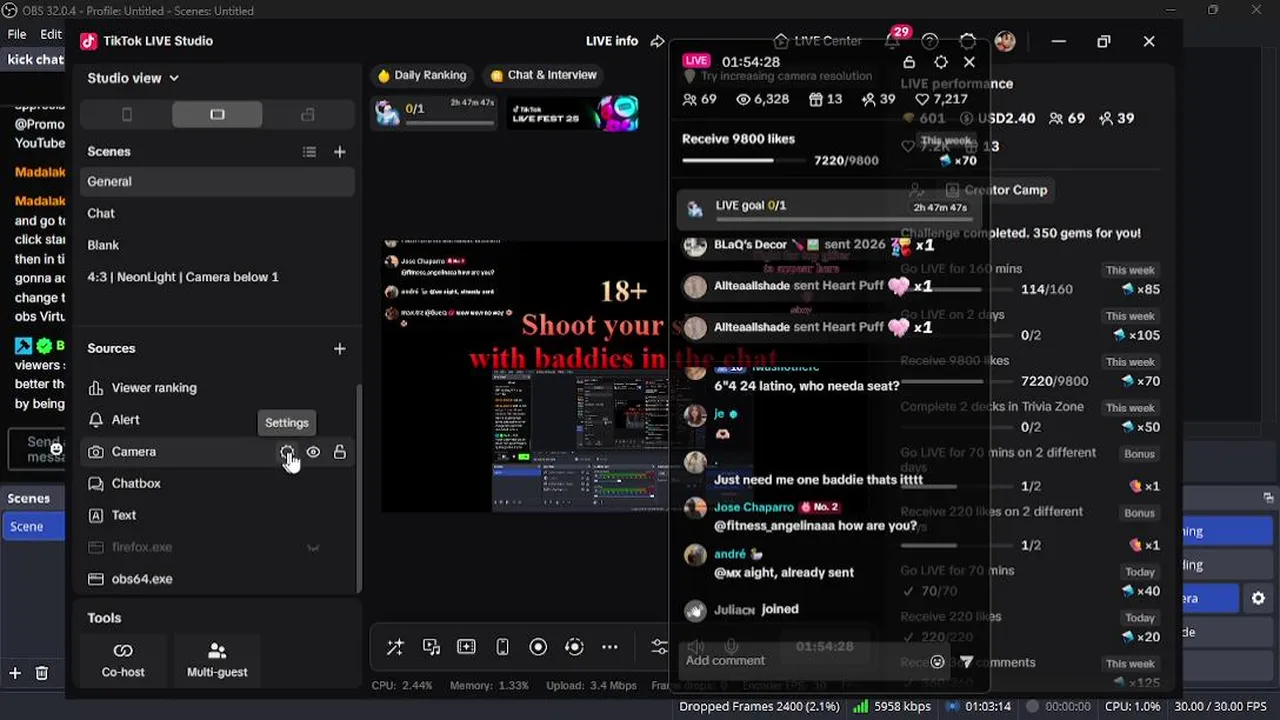
Task: Open profile avatar menu
Action: pyautogui.click(x=1005, y=41)
